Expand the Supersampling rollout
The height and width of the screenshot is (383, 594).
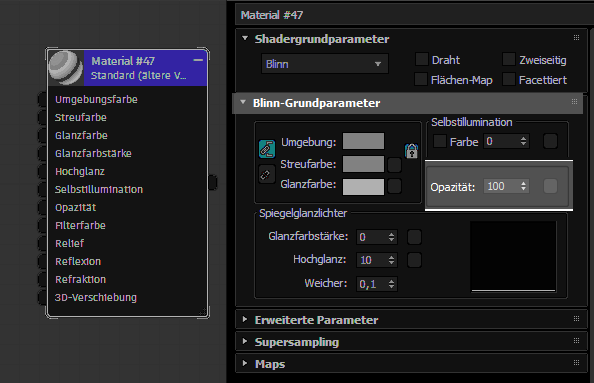245,341
